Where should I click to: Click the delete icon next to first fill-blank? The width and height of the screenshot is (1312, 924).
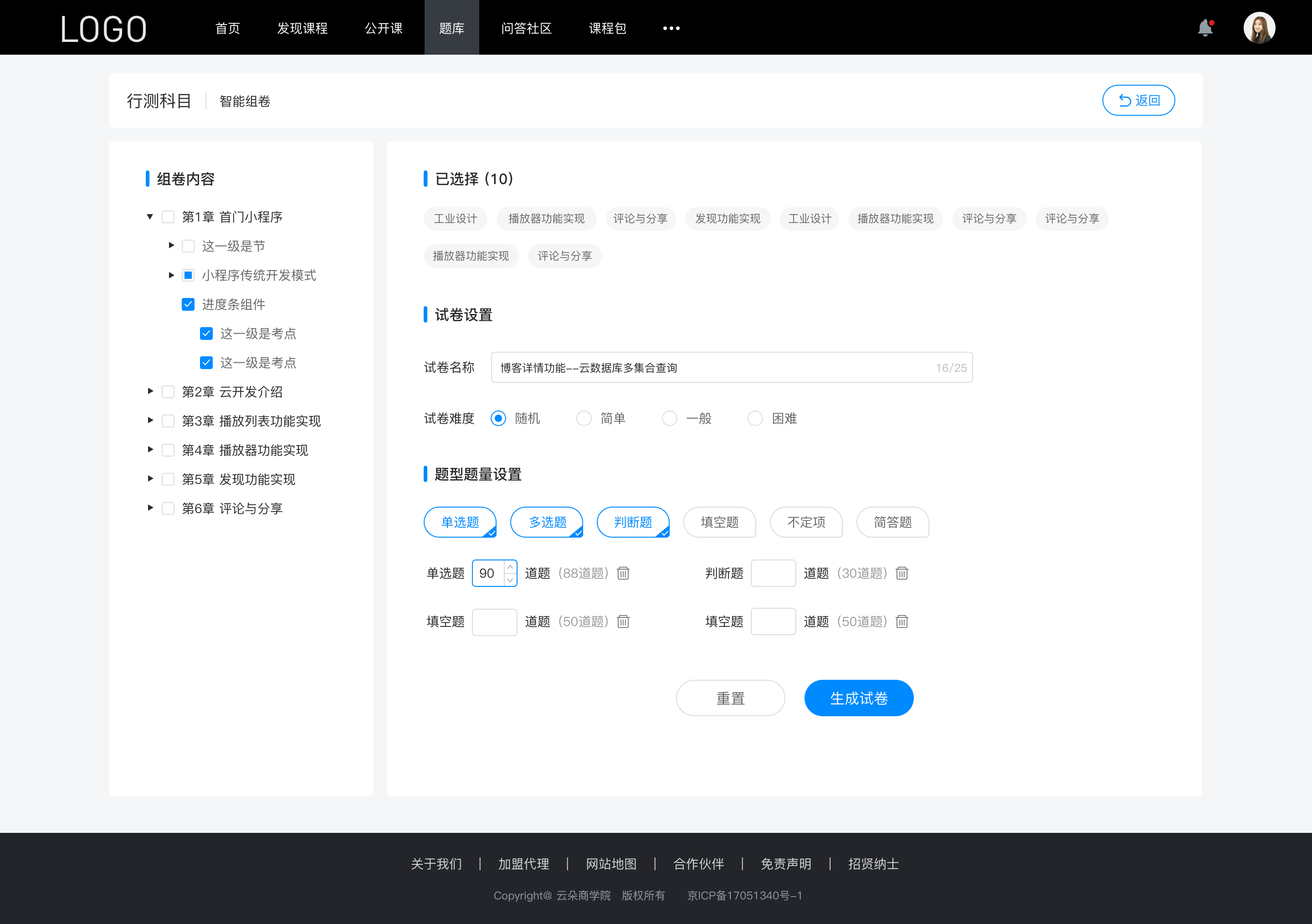[x=623, y=621]
